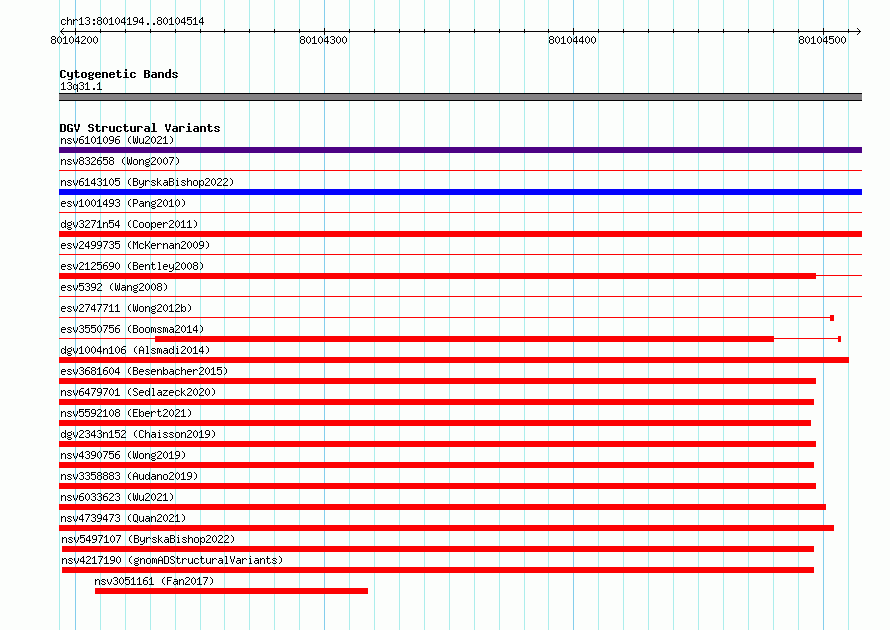Click nsv4739473 (Quan2021) label
Viewport: 890px width, 630px height.
point(123,518)
